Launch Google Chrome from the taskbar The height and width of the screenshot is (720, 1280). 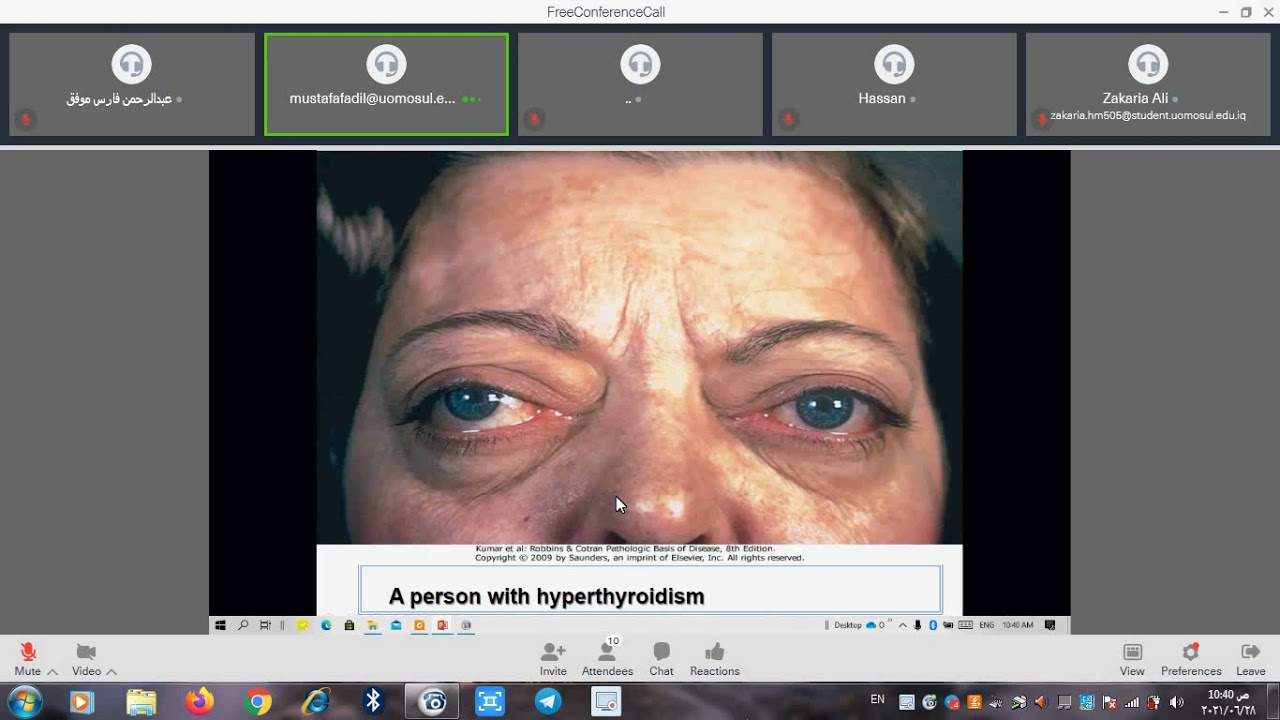tap(257, 702)
